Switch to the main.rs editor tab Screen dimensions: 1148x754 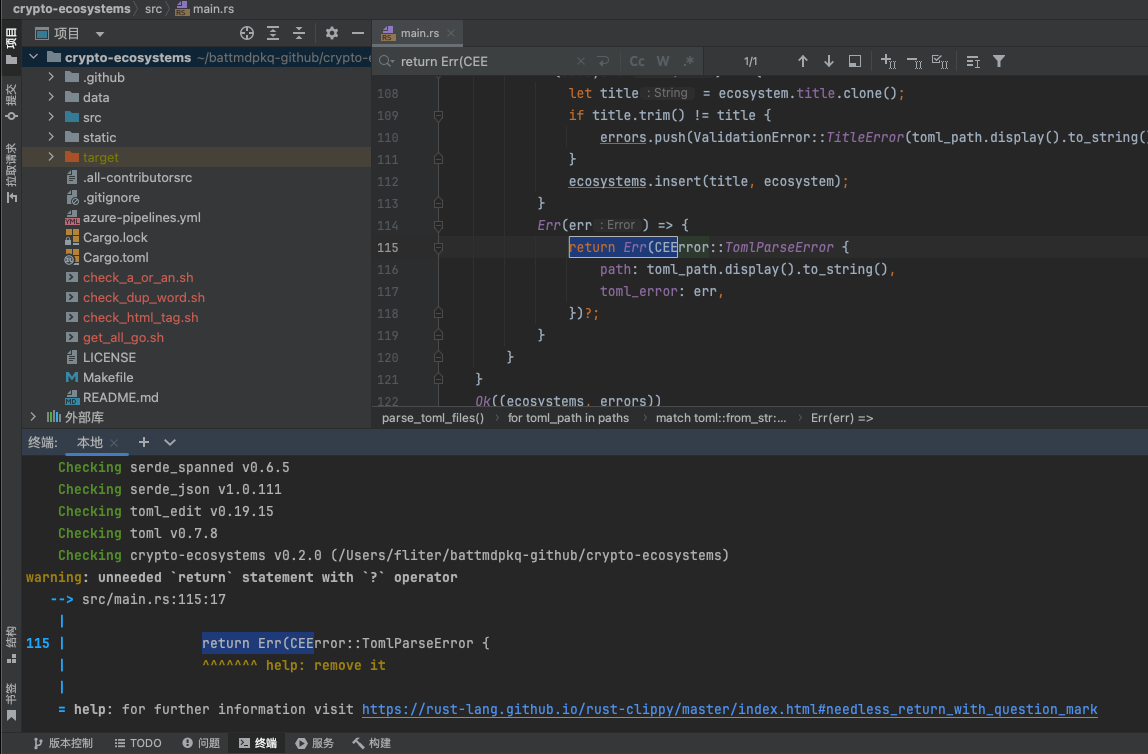point(419,33)
